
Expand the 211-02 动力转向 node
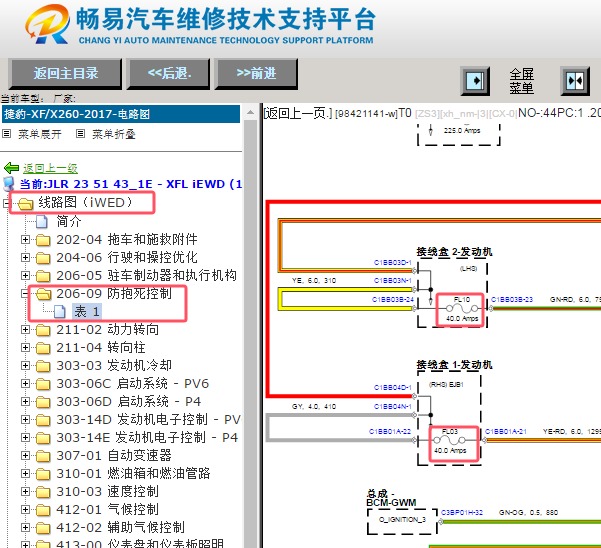pos(25,330)
